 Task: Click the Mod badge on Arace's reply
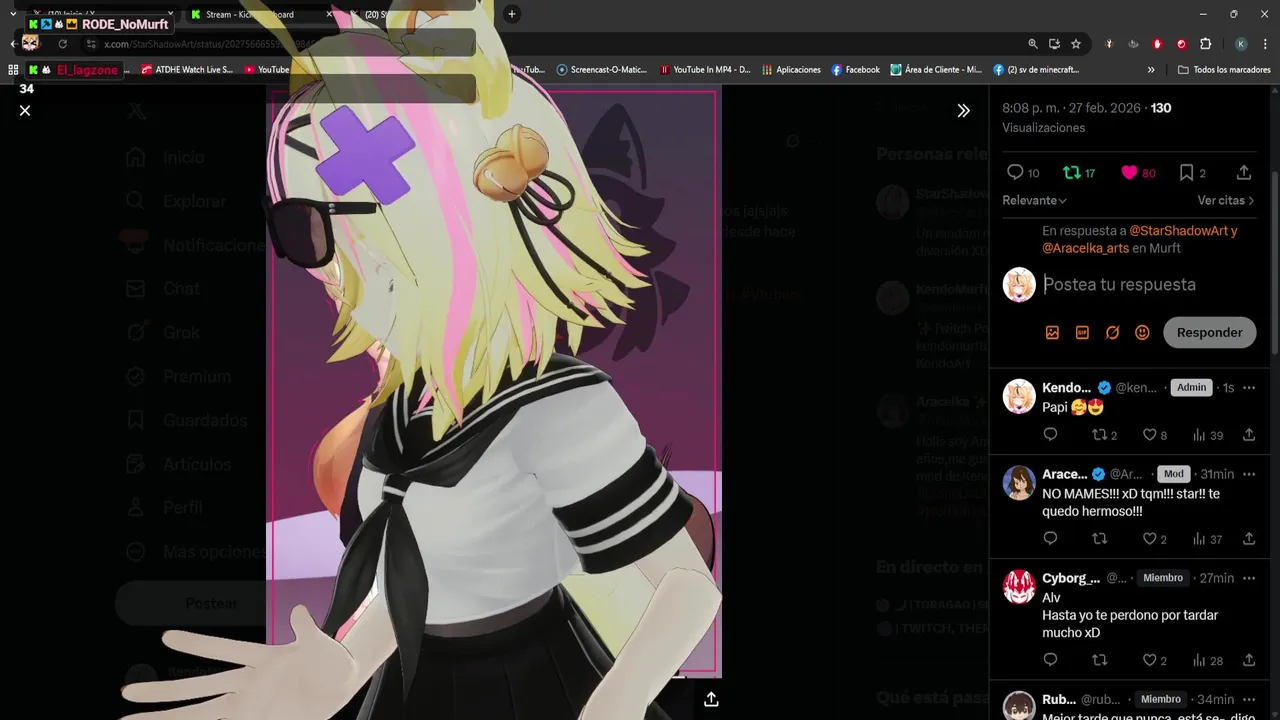tap(1173, 474)
